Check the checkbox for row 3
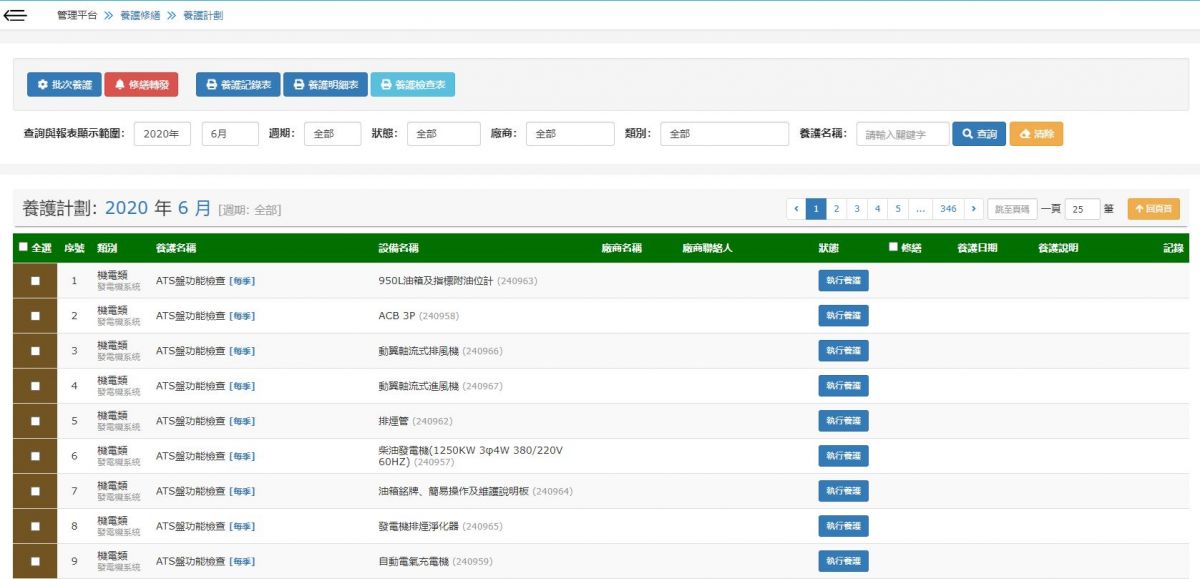The image size is (1200, 579). pyautogui.click(x=35, y=351)
